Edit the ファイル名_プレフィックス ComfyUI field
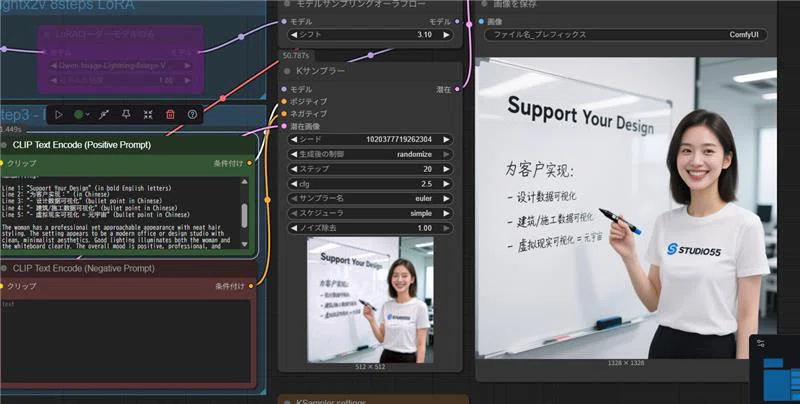This screenshot has height=404, width=800. [626, 35]
